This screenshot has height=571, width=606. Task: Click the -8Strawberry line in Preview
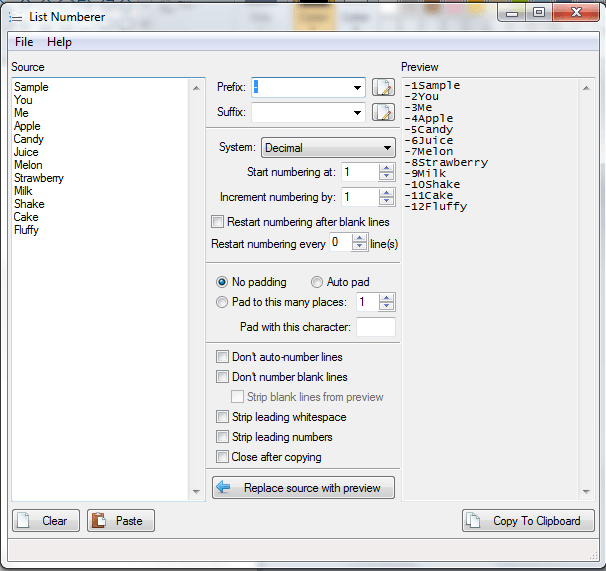(446, 162)
